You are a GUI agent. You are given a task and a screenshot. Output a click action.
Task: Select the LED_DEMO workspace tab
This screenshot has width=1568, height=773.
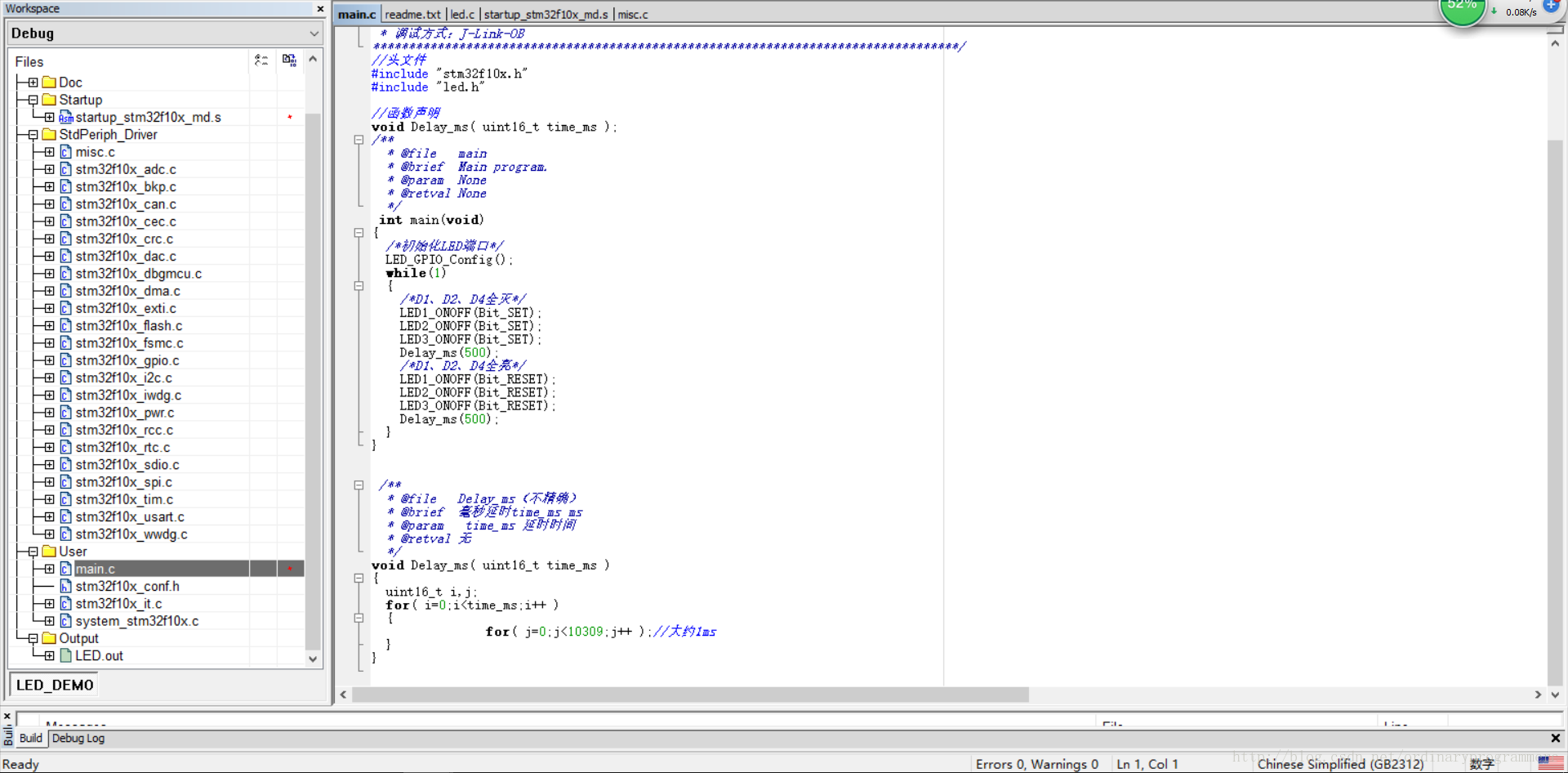55,685
